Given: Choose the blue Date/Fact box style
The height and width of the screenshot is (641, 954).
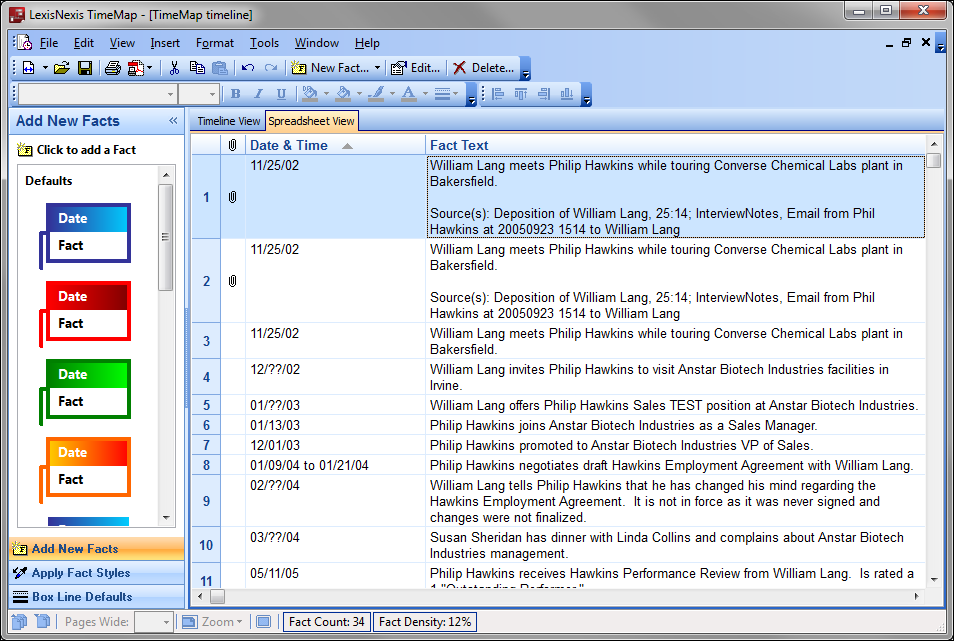Looking at the screenshot, I should coord(85,236).
